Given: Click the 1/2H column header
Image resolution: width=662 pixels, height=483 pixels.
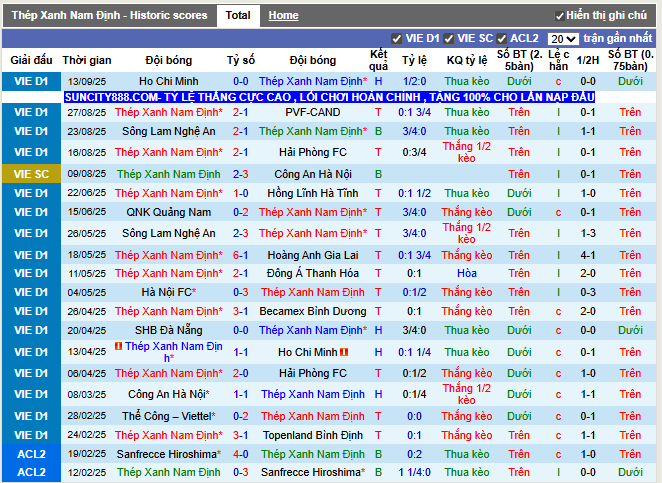Looking at the screenshot, I should [x=588, y=60].
